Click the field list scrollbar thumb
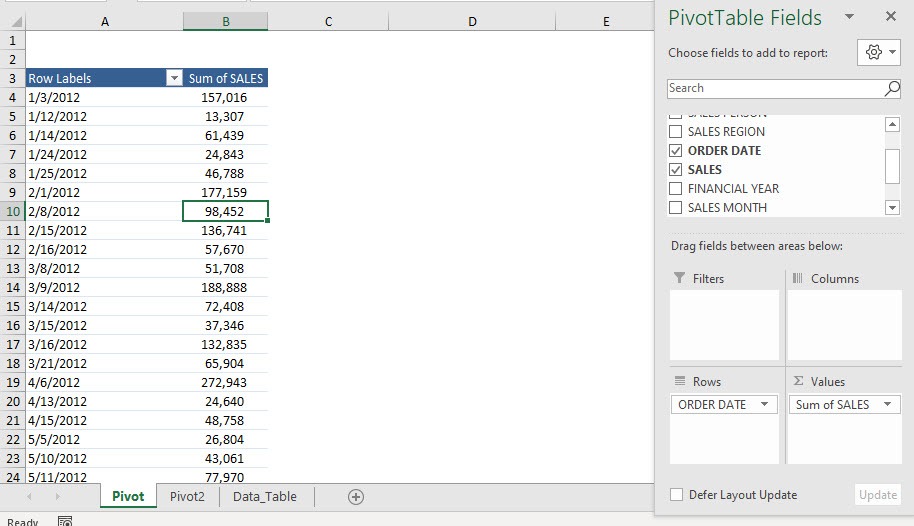Screen dimensions: 914x526 [x=892, y=166]
